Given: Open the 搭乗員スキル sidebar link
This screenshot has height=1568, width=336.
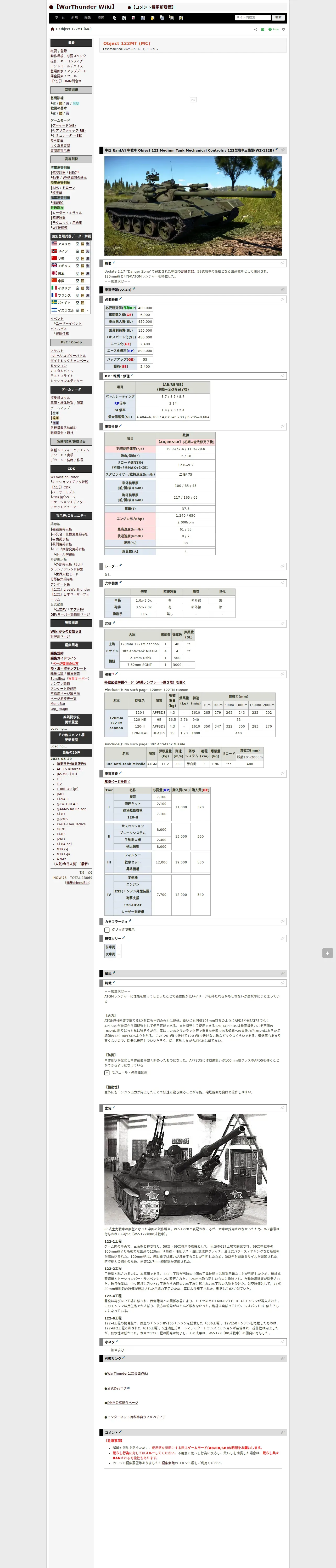Looking at the screenshot, I should (60, 397).
